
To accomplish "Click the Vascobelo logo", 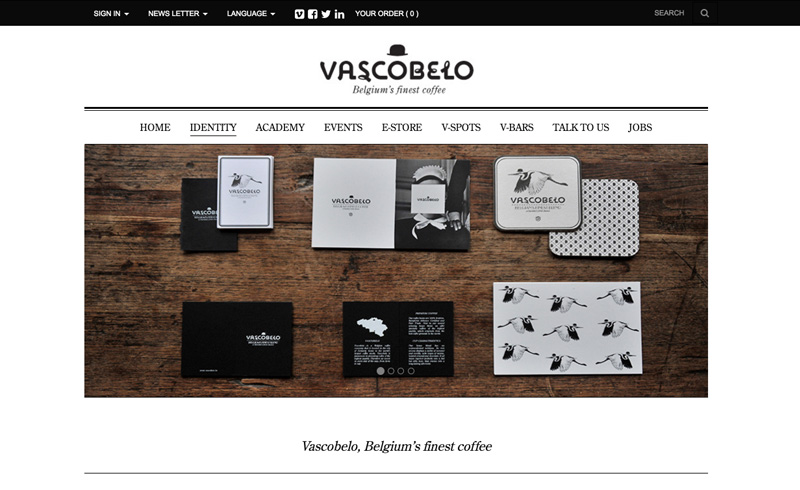I will coord(397,70).
